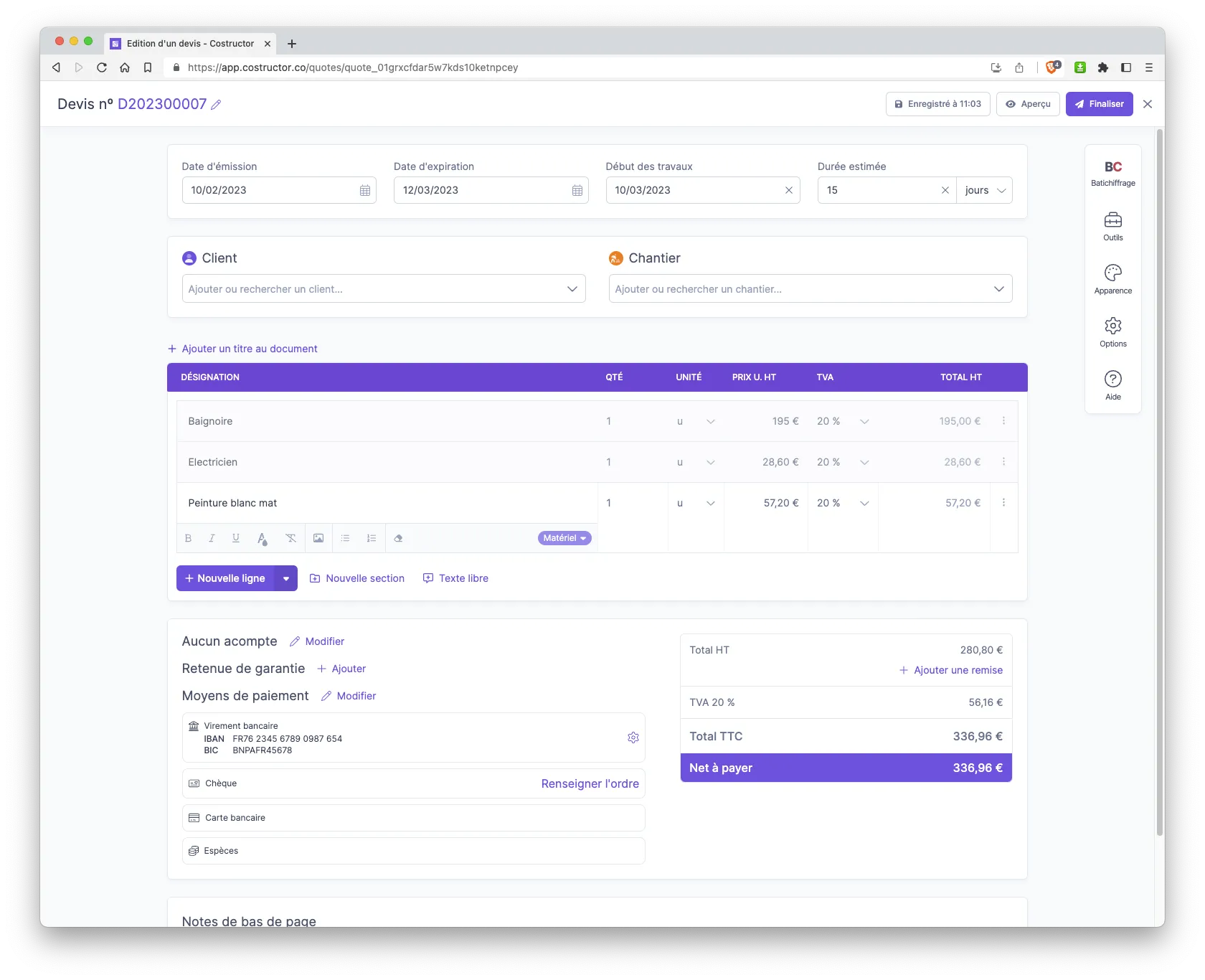Image resolution: width=1205 pixels, height=980 pixels.
Task: Select the Espèces payment row
Action: (413, 851)
